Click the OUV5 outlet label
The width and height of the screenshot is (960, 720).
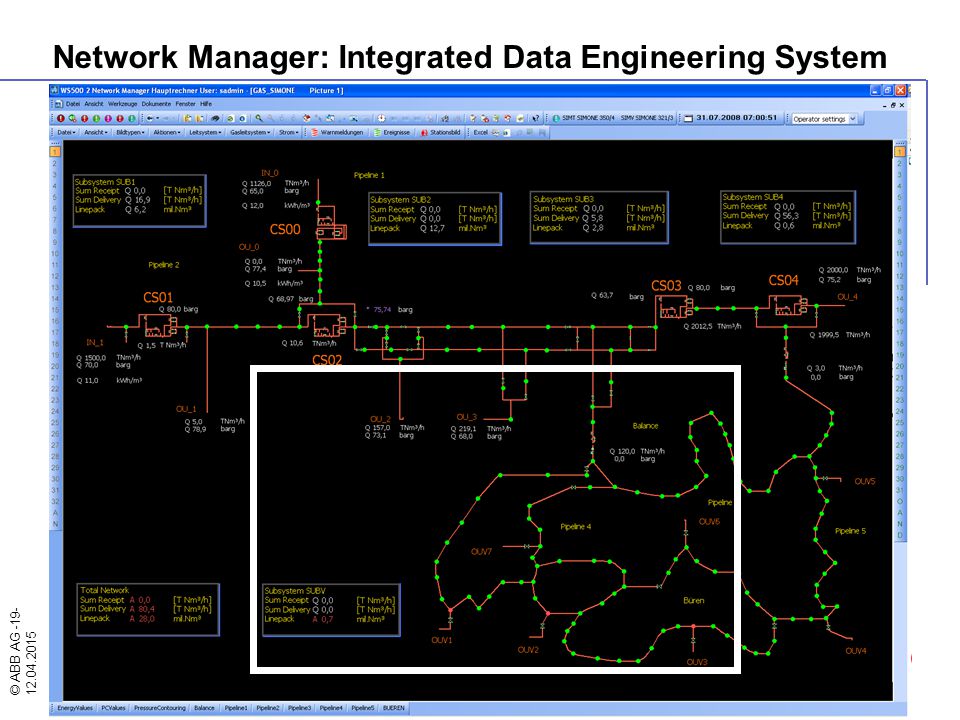click(x=864, y=481)
